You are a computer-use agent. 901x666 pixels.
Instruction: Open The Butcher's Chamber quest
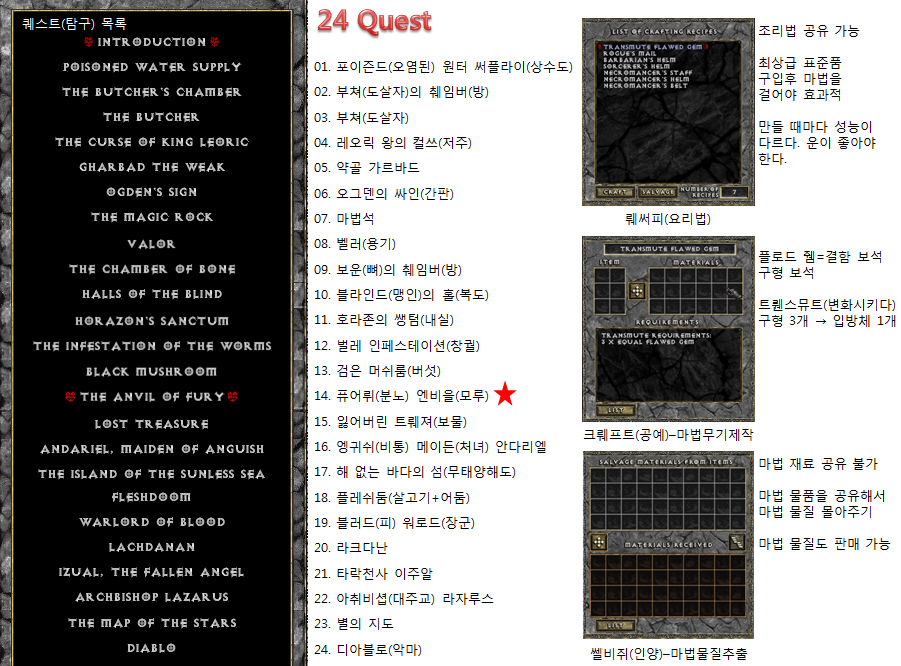pos(152,92)
